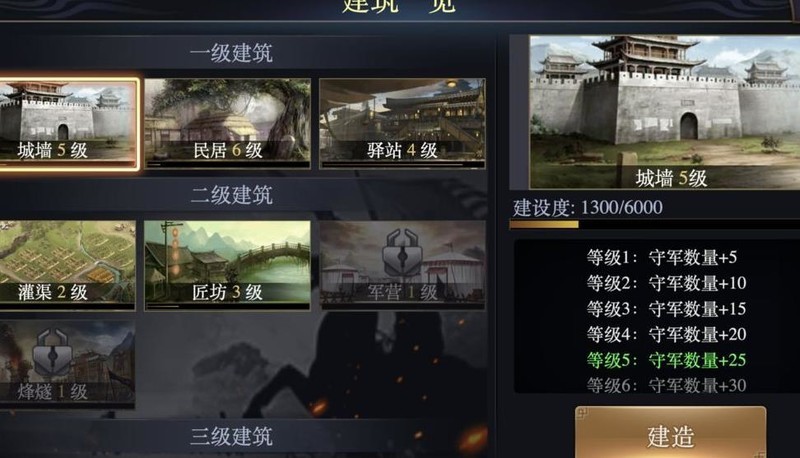Click the 建设度 progress bar
Image resolution: width=800 pixels, height=458 pixels.
coord(655,224)
